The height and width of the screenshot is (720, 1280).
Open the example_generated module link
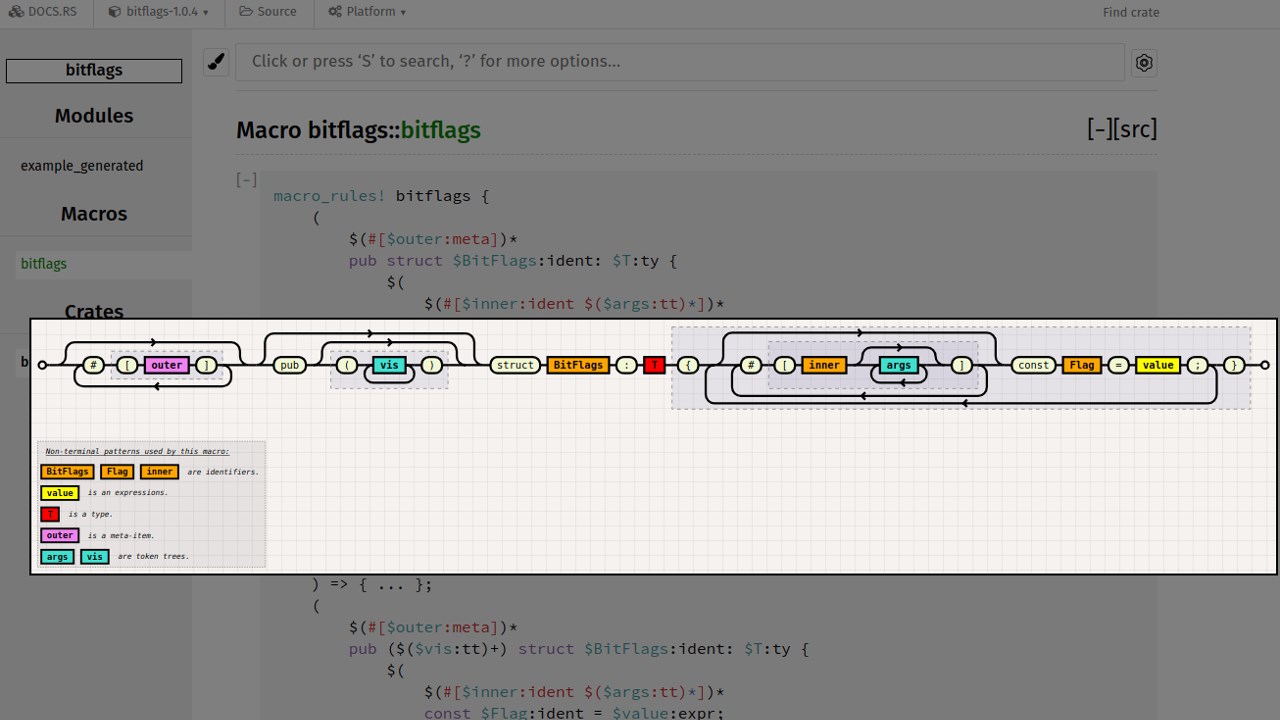tap(82, 166)
